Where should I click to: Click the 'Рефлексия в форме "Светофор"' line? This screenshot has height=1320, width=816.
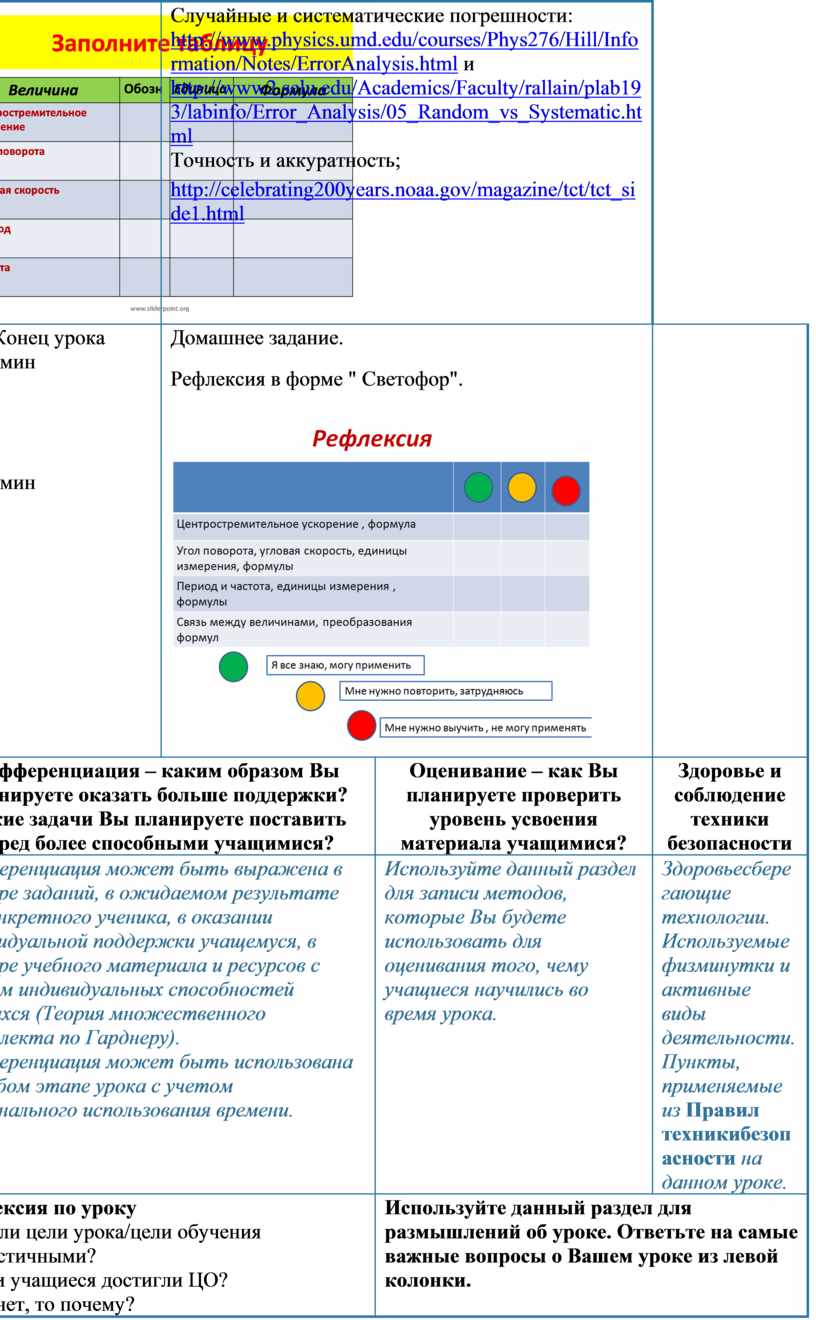click(x=317, y=379)
